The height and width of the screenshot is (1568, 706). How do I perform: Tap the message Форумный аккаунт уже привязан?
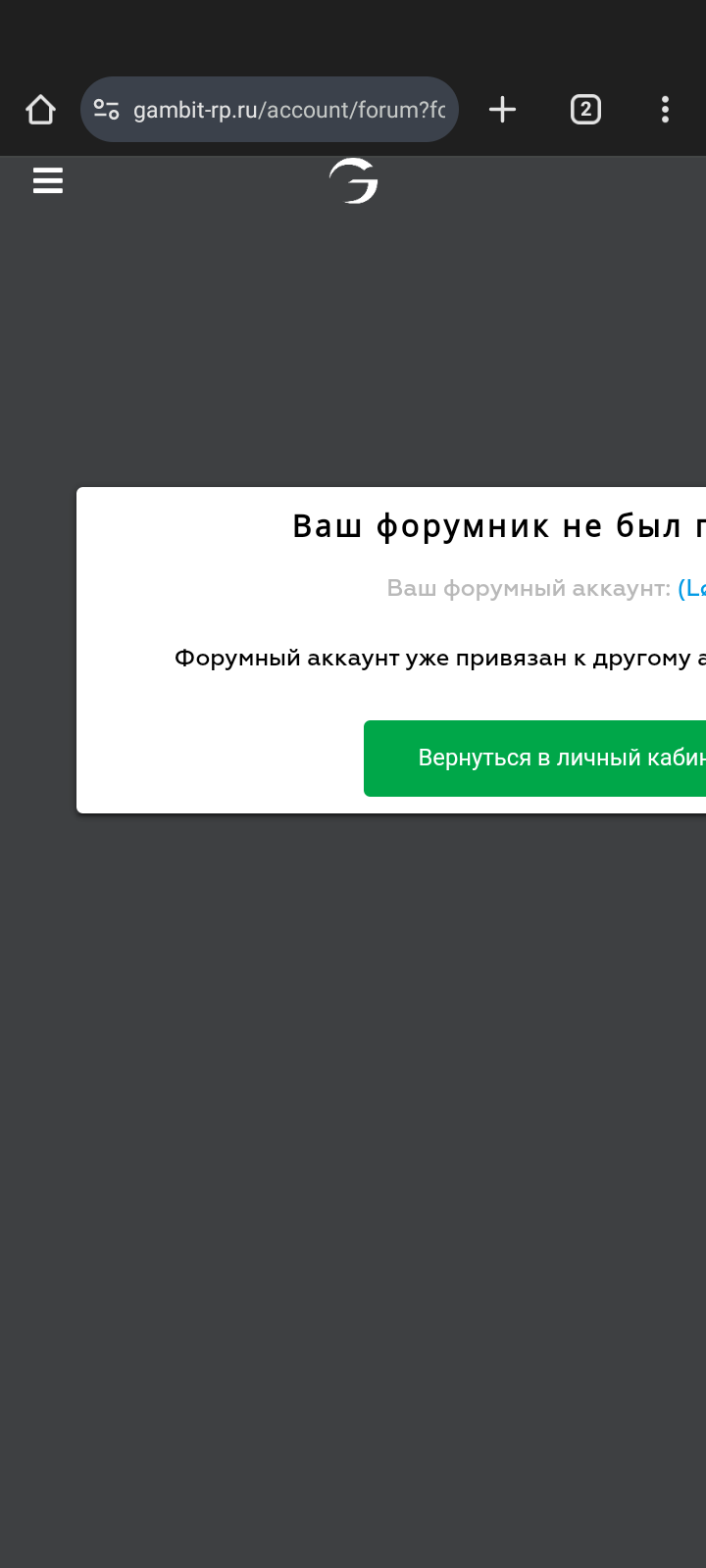[440, 658]
